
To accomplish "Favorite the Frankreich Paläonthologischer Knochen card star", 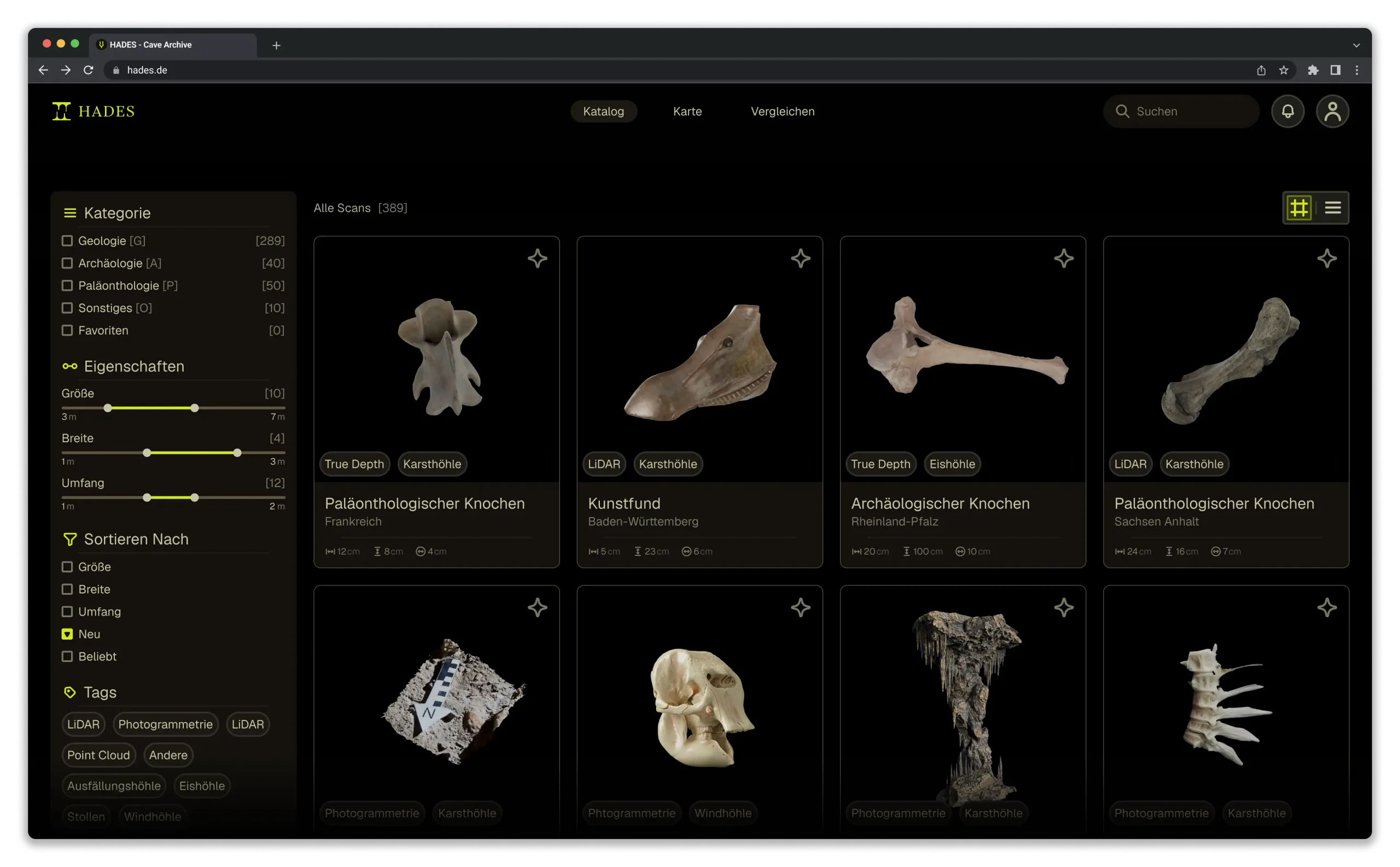I will click(x=538, y=259).
